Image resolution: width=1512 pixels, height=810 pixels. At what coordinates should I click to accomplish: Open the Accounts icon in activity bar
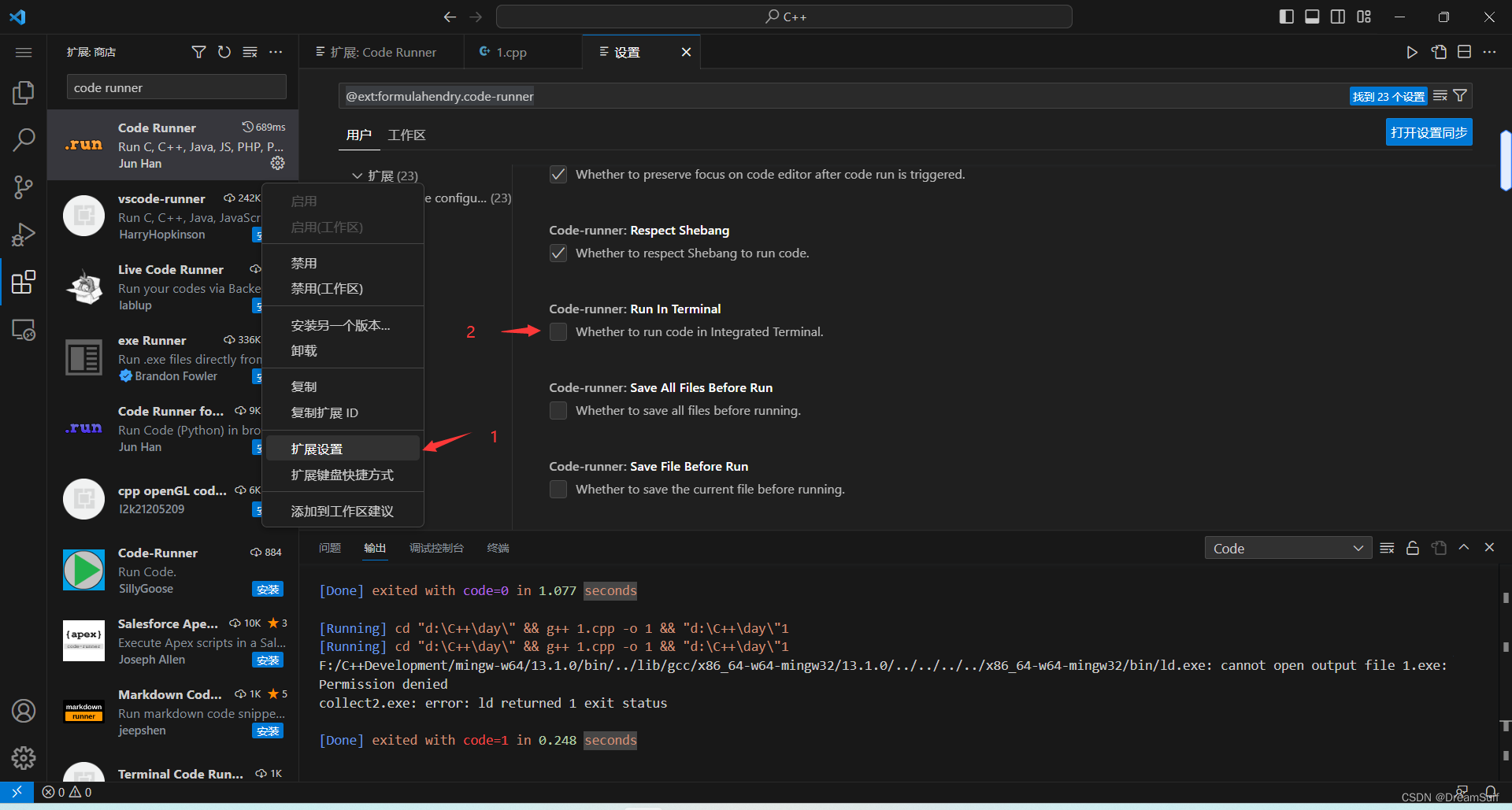(x=24, y=711)
